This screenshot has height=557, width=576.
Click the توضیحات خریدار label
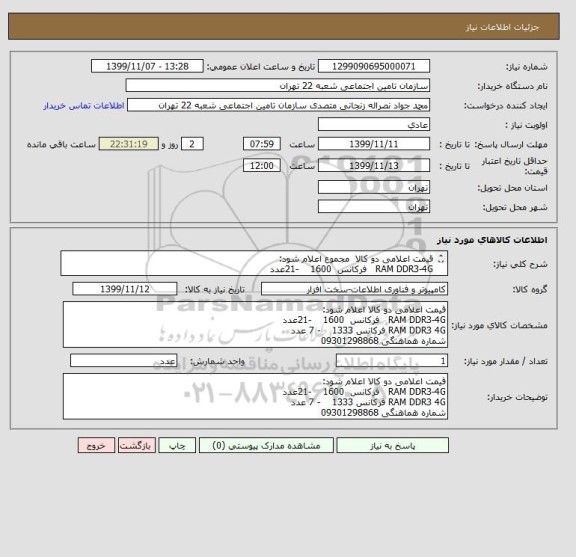click(x=517, y=398)
